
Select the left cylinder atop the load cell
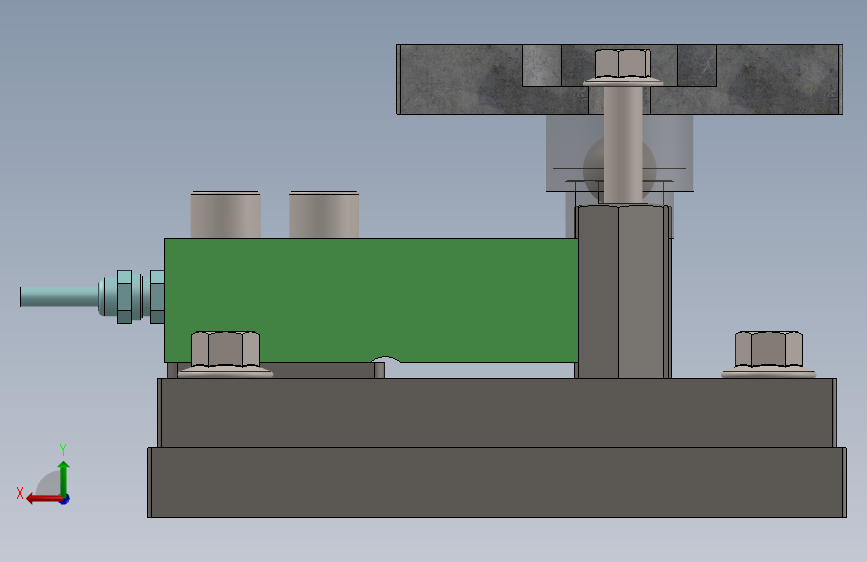click(x=226, y=215)
